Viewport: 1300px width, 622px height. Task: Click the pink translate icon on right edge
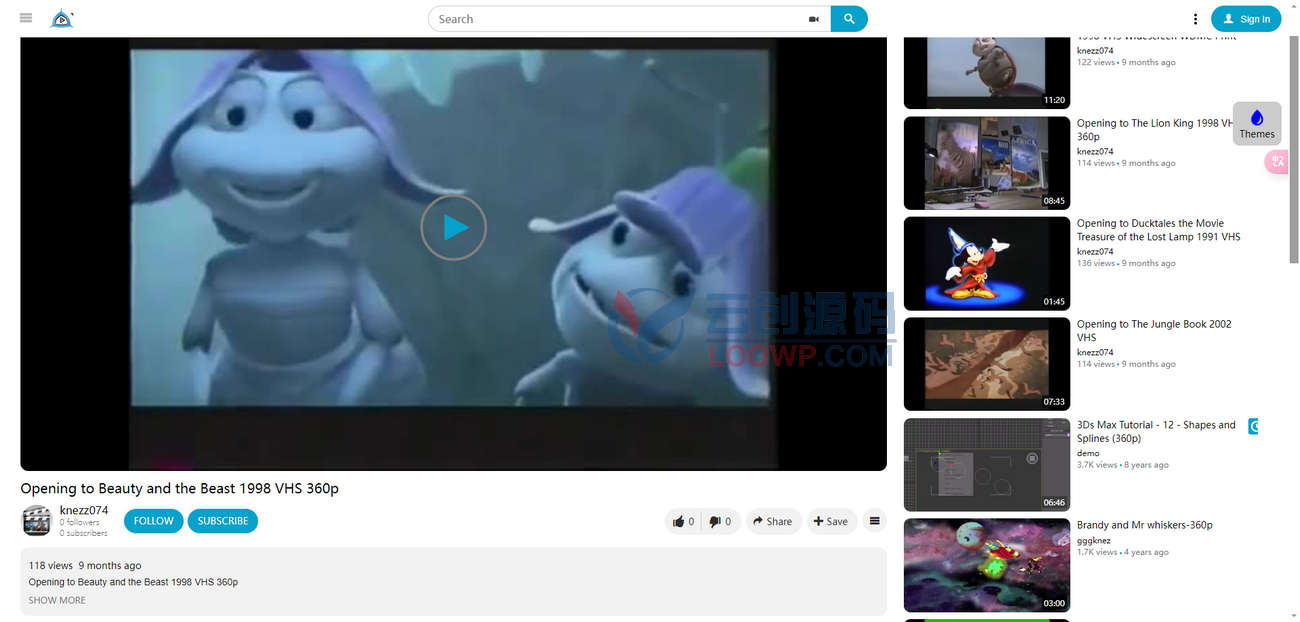[1277, 161]
